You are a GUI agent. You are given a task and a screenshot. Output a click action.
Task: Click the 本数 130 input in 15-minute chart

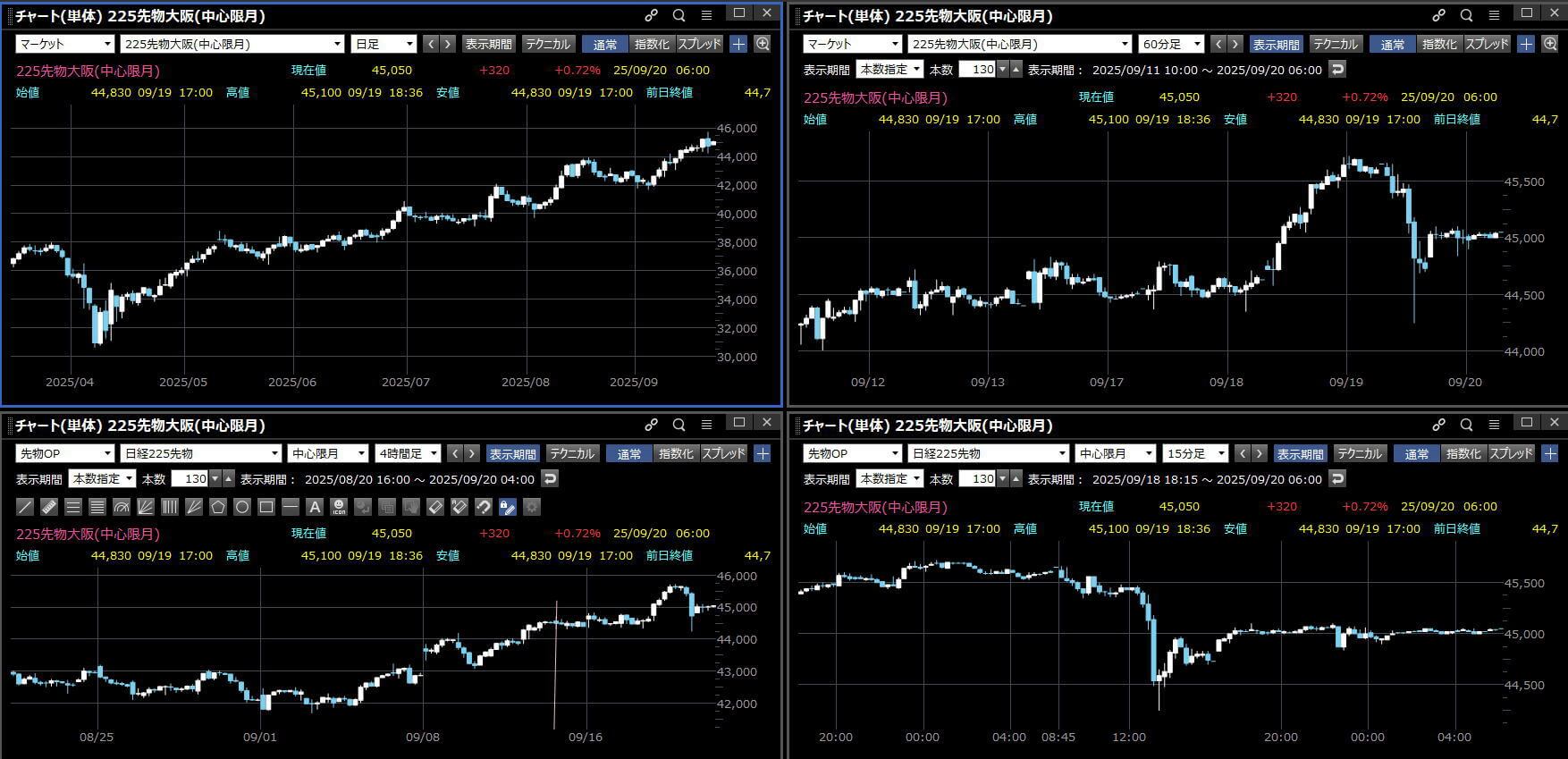(x=980, y=478)
